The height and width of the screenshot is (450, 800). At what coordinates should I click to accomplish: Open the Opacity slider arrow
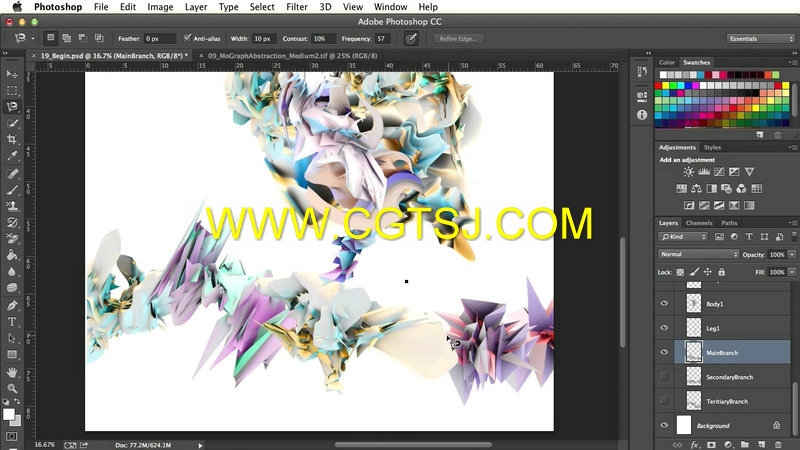tap(792, 255)
